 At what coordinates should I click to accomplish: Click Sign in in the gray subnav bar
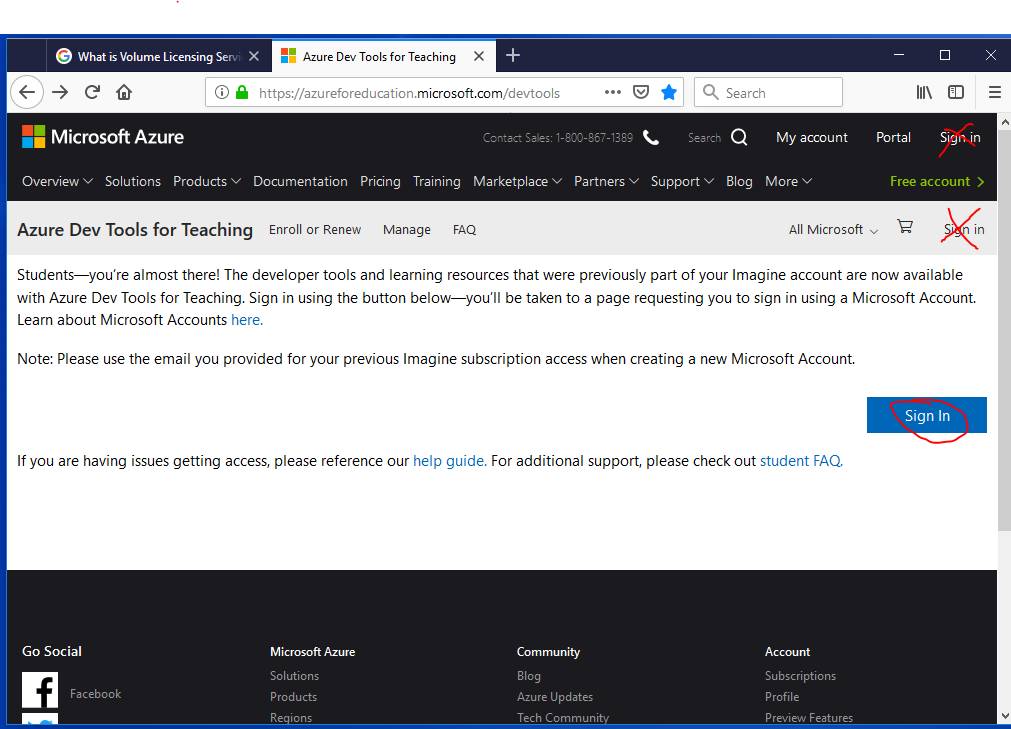964,229
